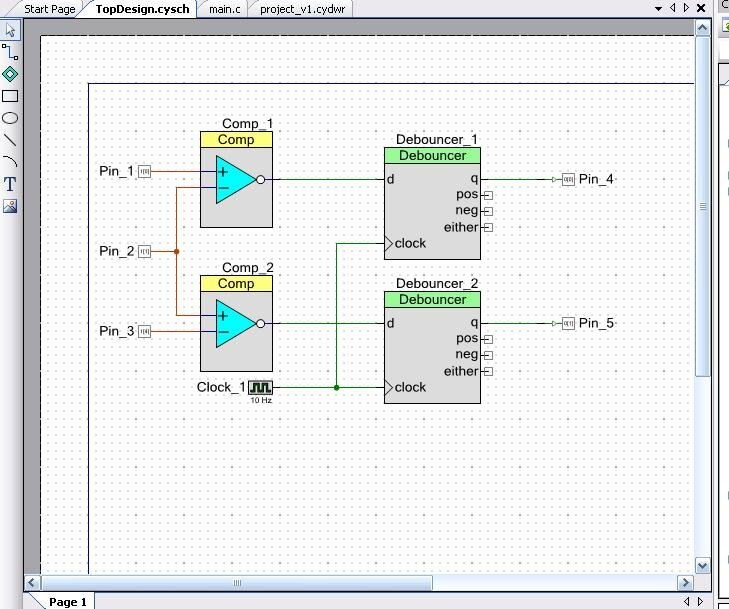This screenshot has width=729, height=609.
Task: Pick the green diamond sheet connector tool
Action: (x=10, y=74)
